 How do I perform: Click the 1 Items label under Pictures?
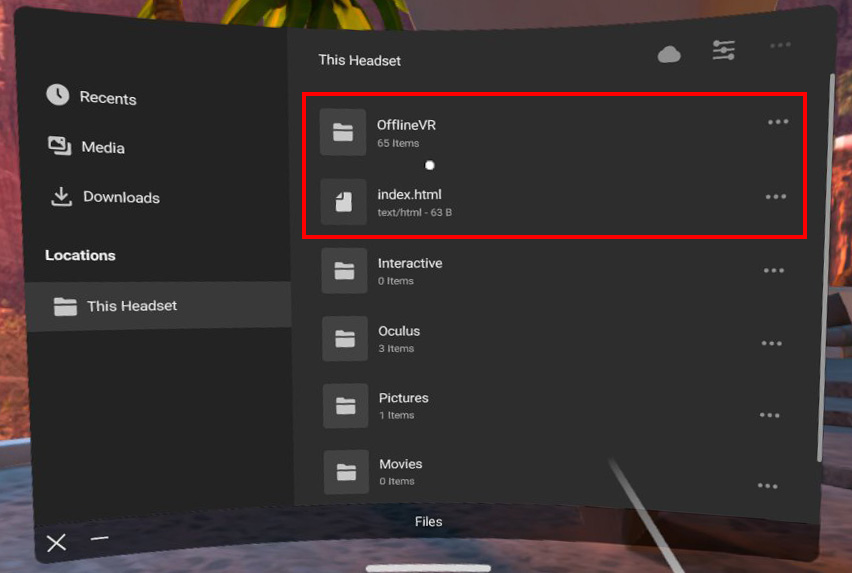tap(397, 415)
